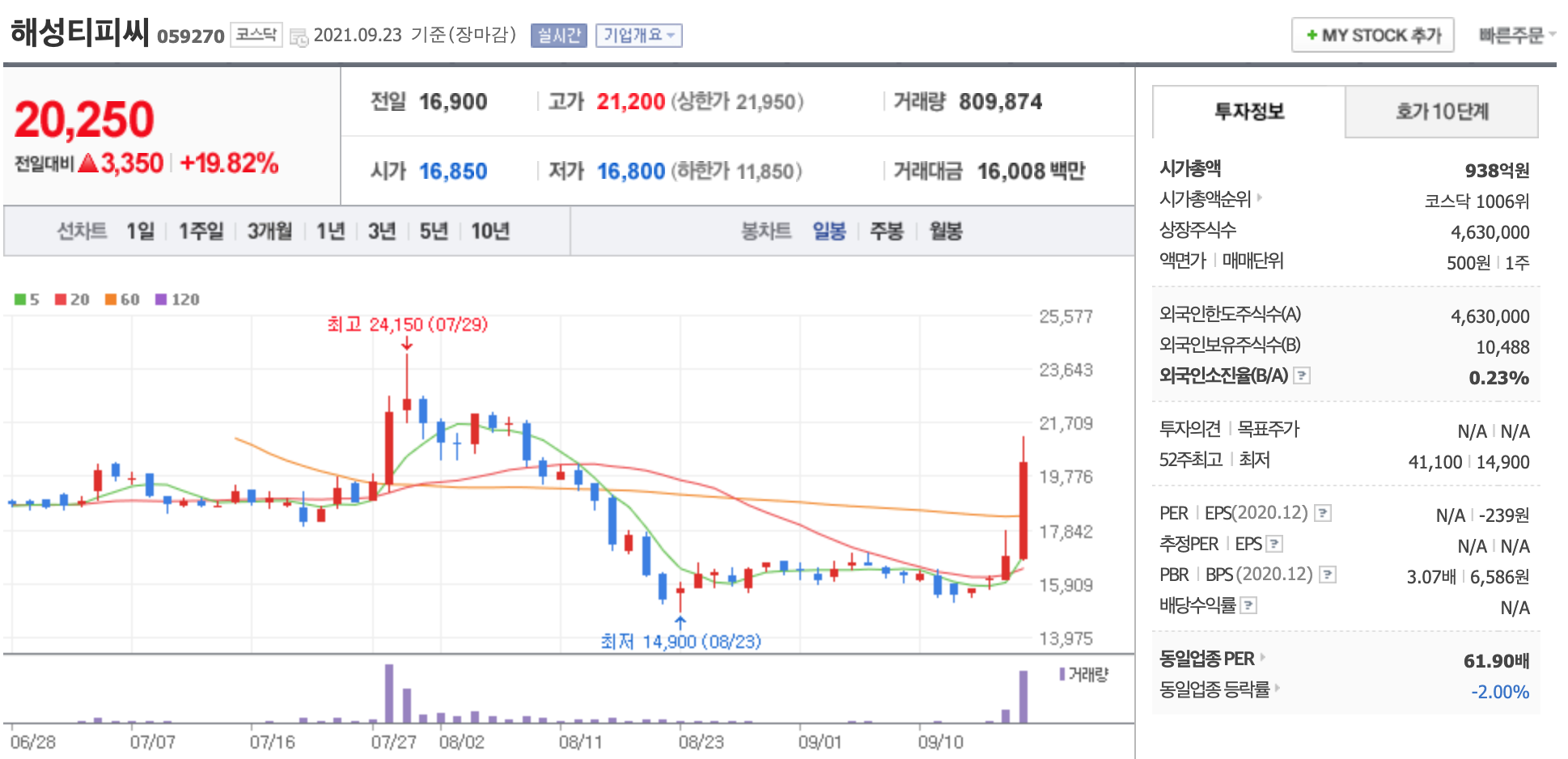1568x759 pixels.
Task: Switch to the 호가 10단계 tab
Action: point(1442,112)
